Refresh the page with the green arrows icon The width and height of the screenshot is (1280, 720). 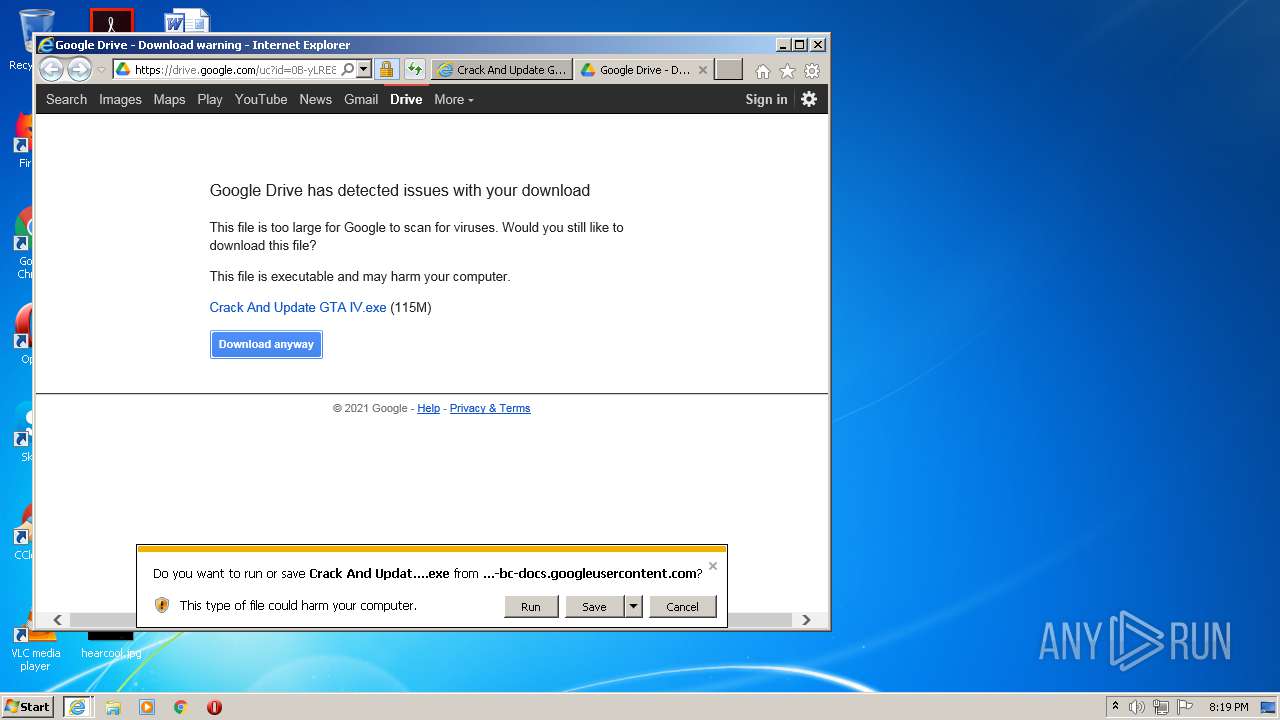(415, 70)
